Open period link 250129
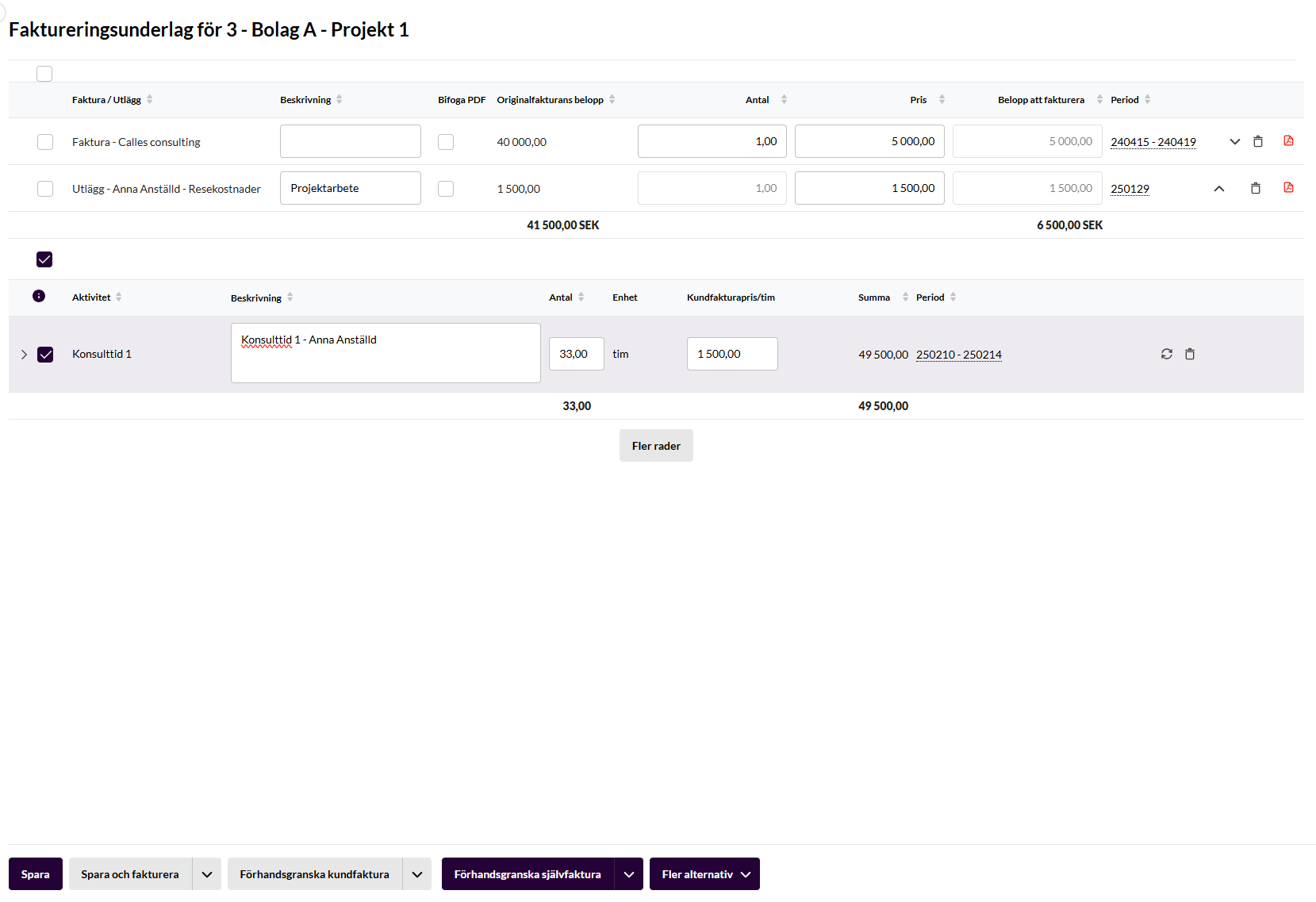 click(1130, 189)
